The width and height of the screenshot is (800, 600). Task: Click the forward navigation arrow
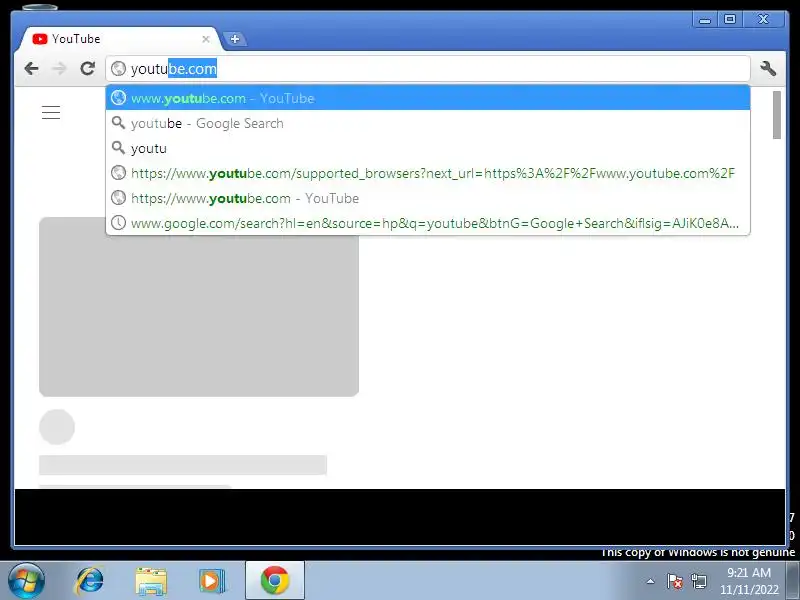(60, 68)
